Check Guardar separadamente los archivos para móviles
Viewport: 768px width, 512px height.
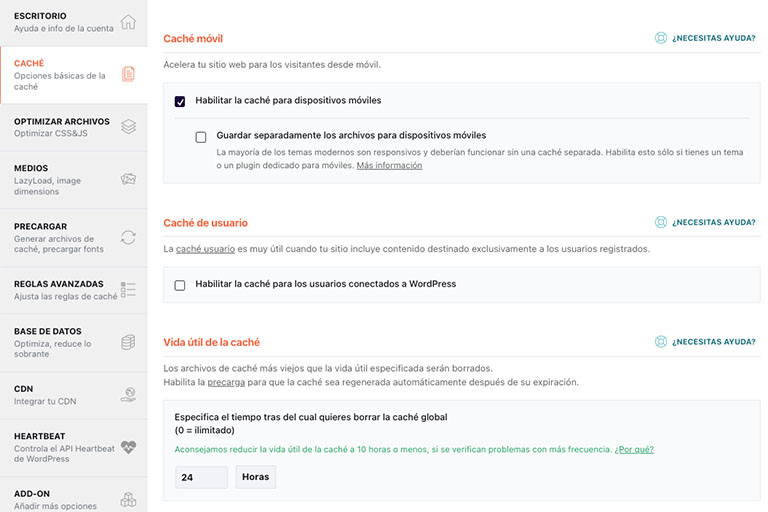point(201,137)
